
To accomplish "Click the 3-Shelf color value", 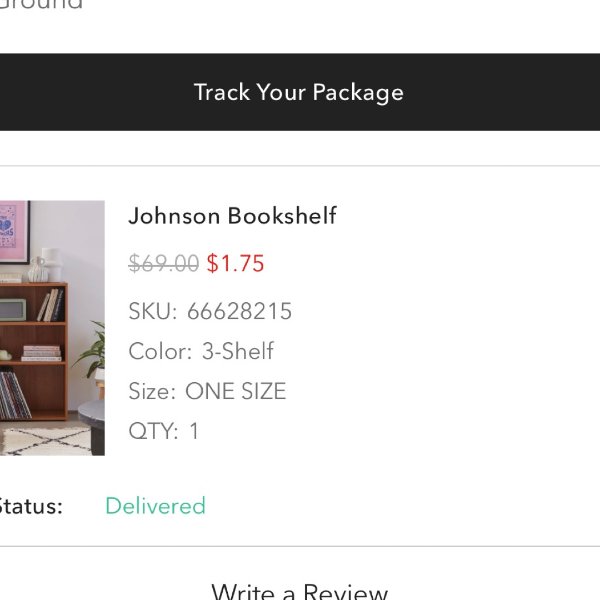I will click(238, 351).
